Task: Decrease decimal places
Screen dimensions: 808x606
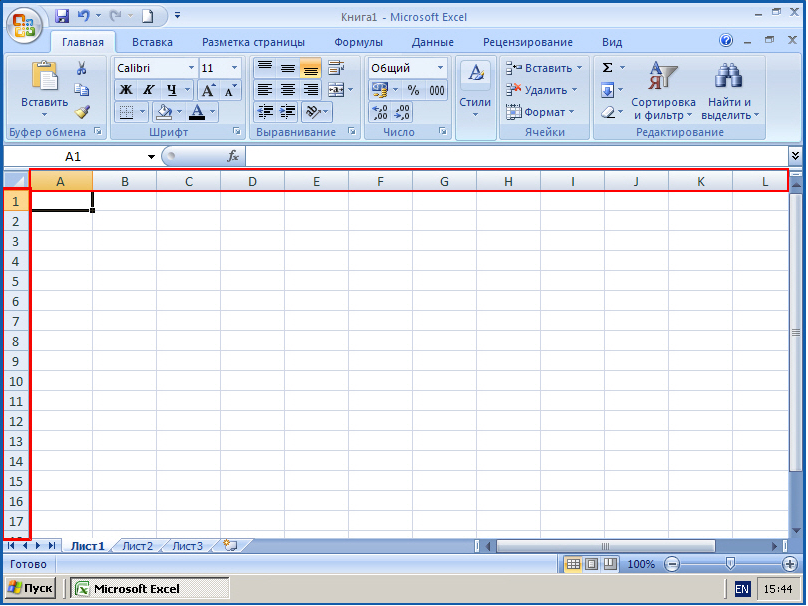Action: pyautogui.click(x=402, y=112)
